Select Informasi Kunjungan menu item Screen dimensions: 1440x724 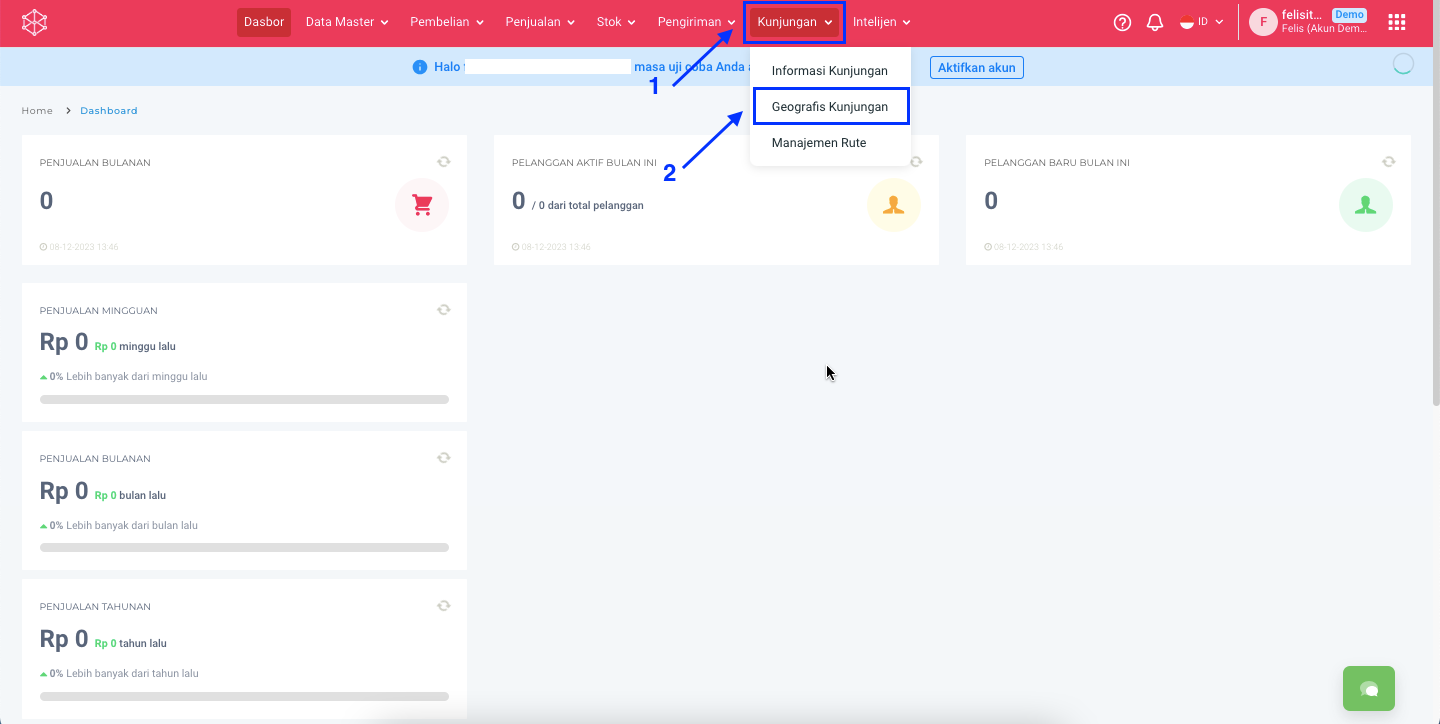coord(830,71)
